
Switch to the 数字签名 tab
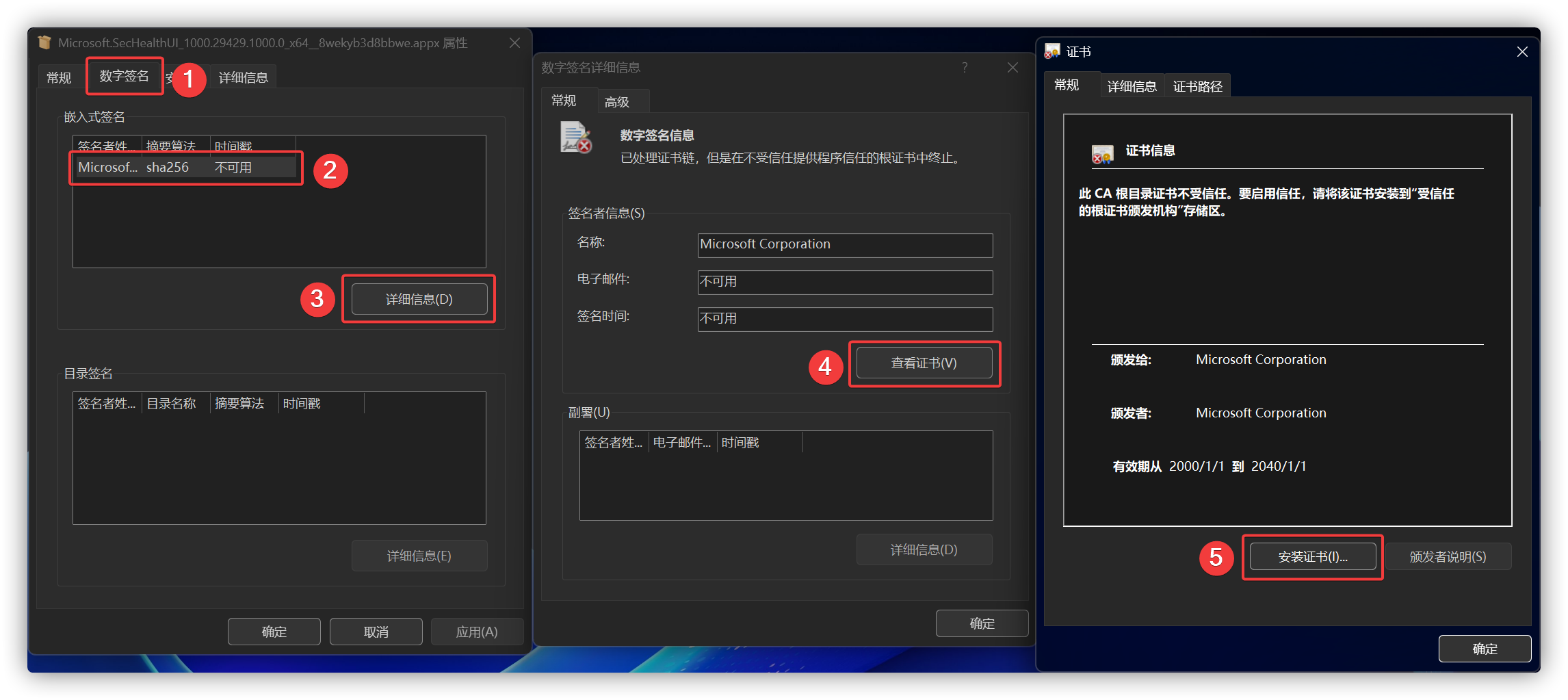(124, 76)
